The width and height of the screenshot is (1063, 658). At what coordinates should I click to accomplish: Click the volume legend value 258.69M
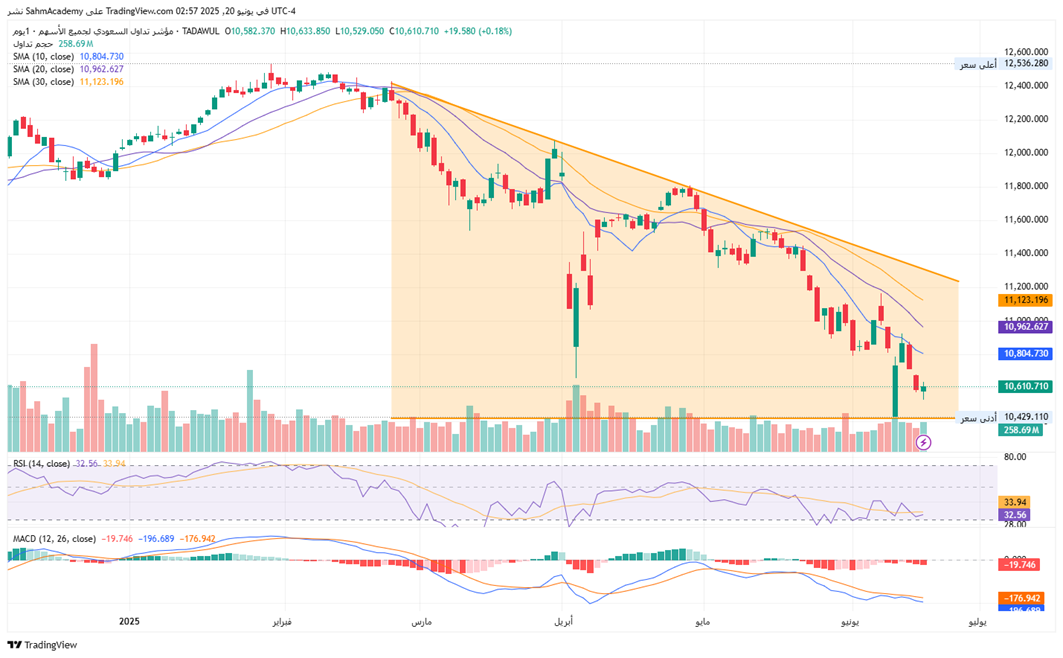coord(75,44)
